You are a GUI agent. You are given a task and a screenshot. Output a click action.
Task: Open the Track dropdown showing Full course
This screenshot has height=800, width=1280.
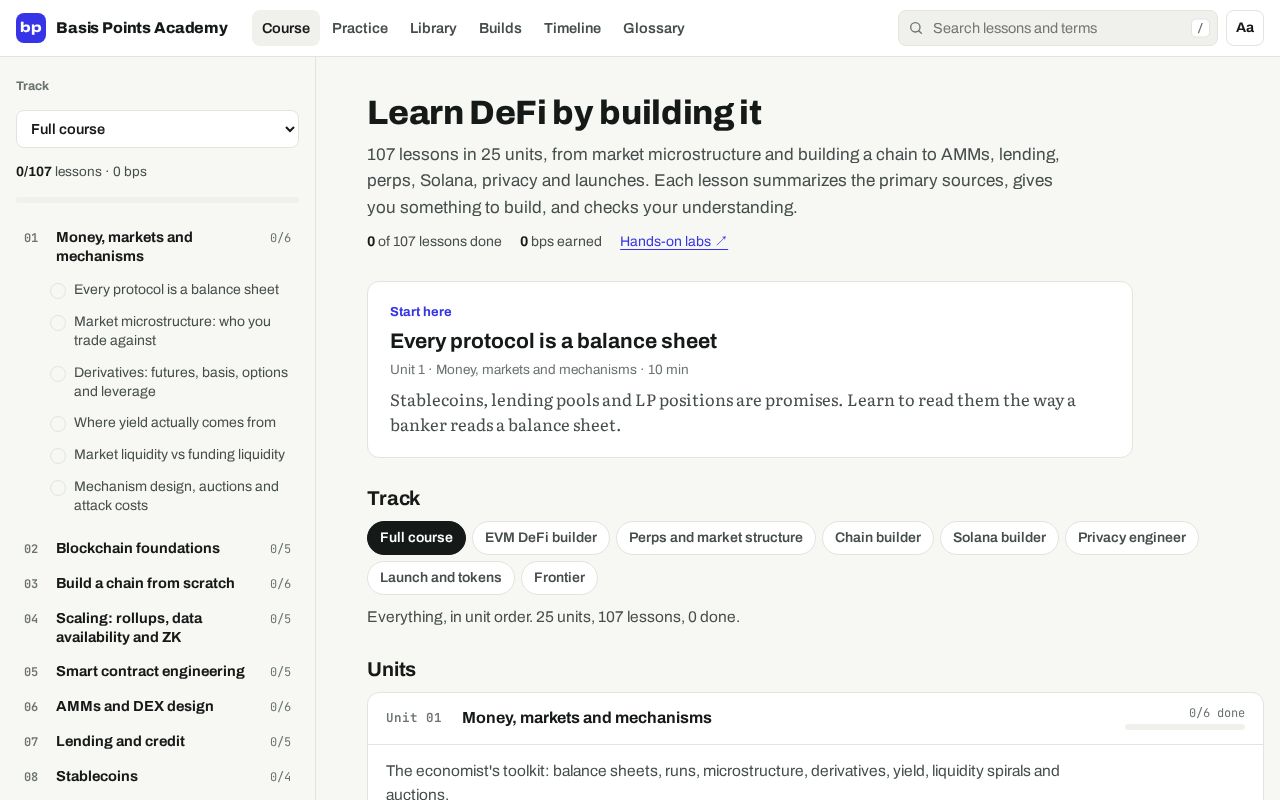tap(157, 129)
